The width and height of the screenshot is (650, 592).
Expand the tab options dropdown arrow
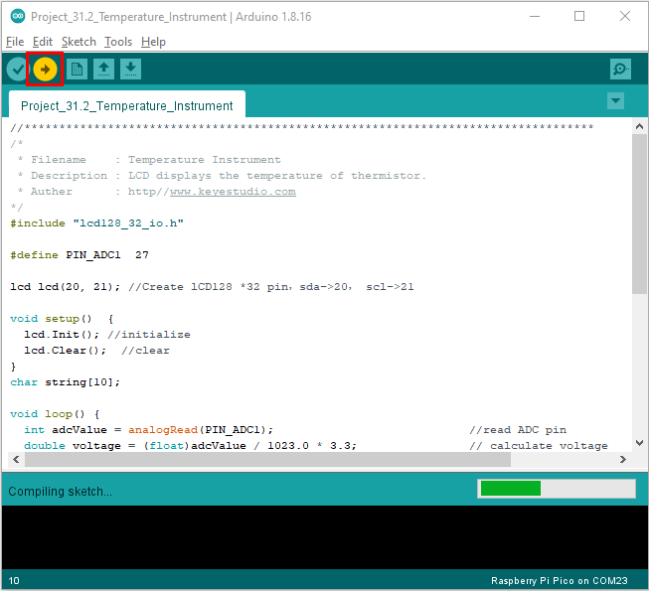pos(616,101)
